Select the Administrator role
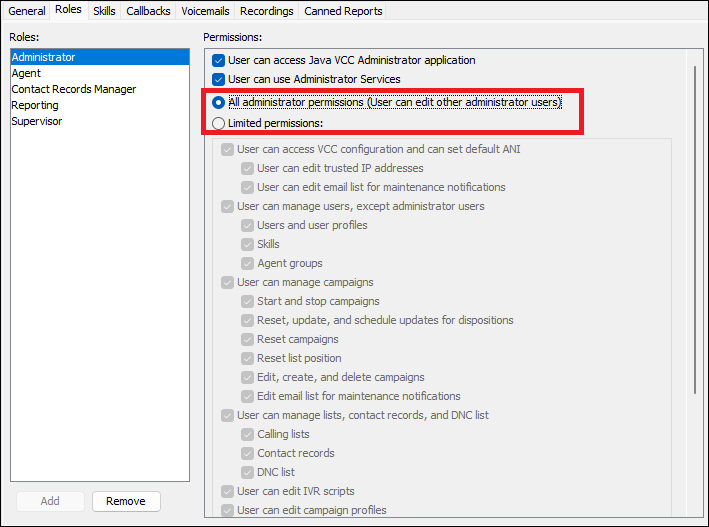The width and height of the screenshot is (709, 527). [x=99, y=57]
